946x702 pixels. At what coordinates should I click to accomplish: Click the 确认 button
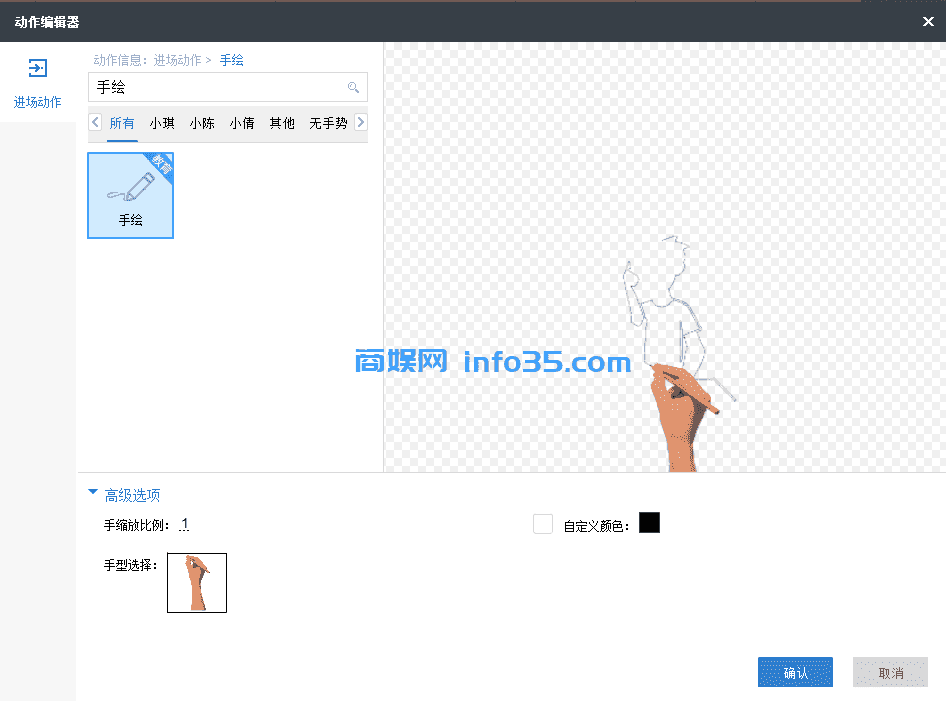(x=795, y=672)
